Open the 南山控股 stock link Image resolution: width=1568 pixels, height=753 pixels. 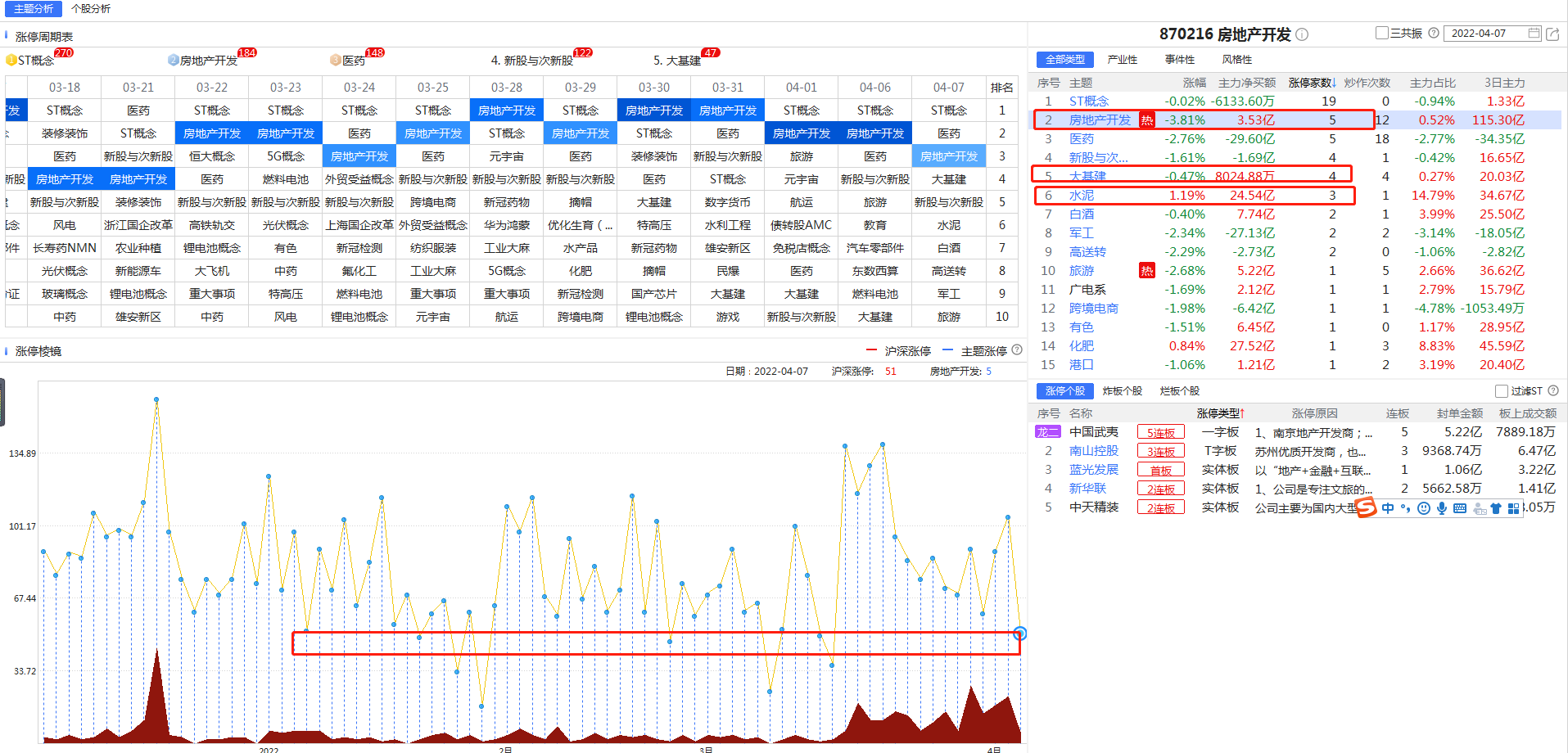1093,451
